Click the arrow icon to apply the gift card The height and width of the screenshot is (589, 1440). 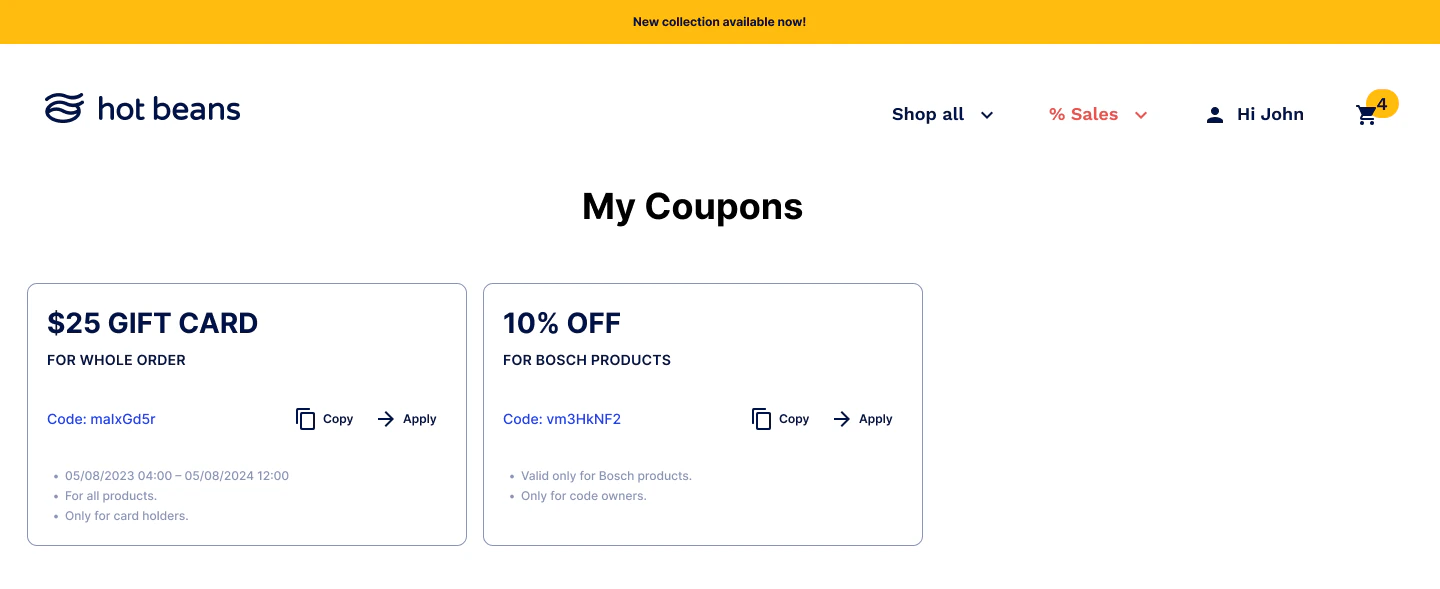386,419
